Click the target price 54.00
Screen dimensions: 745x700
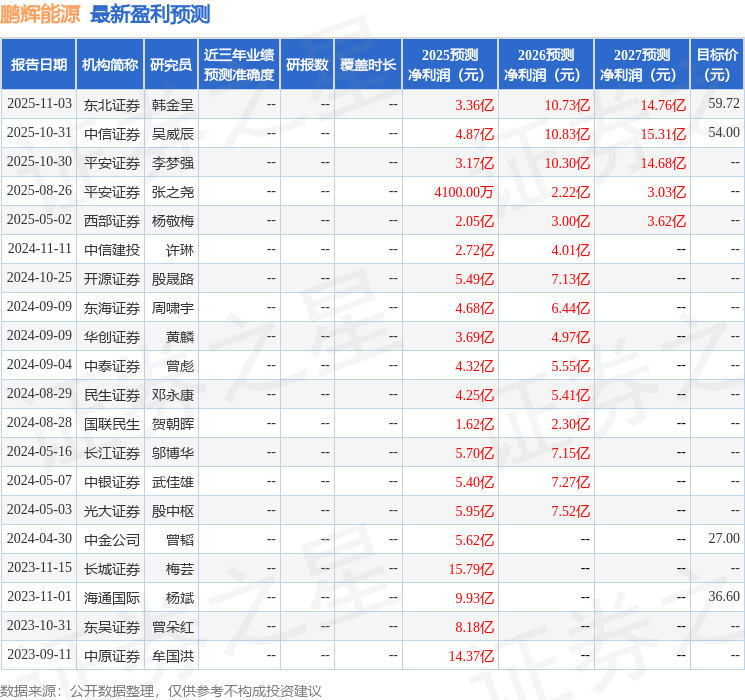coord(724,132)
